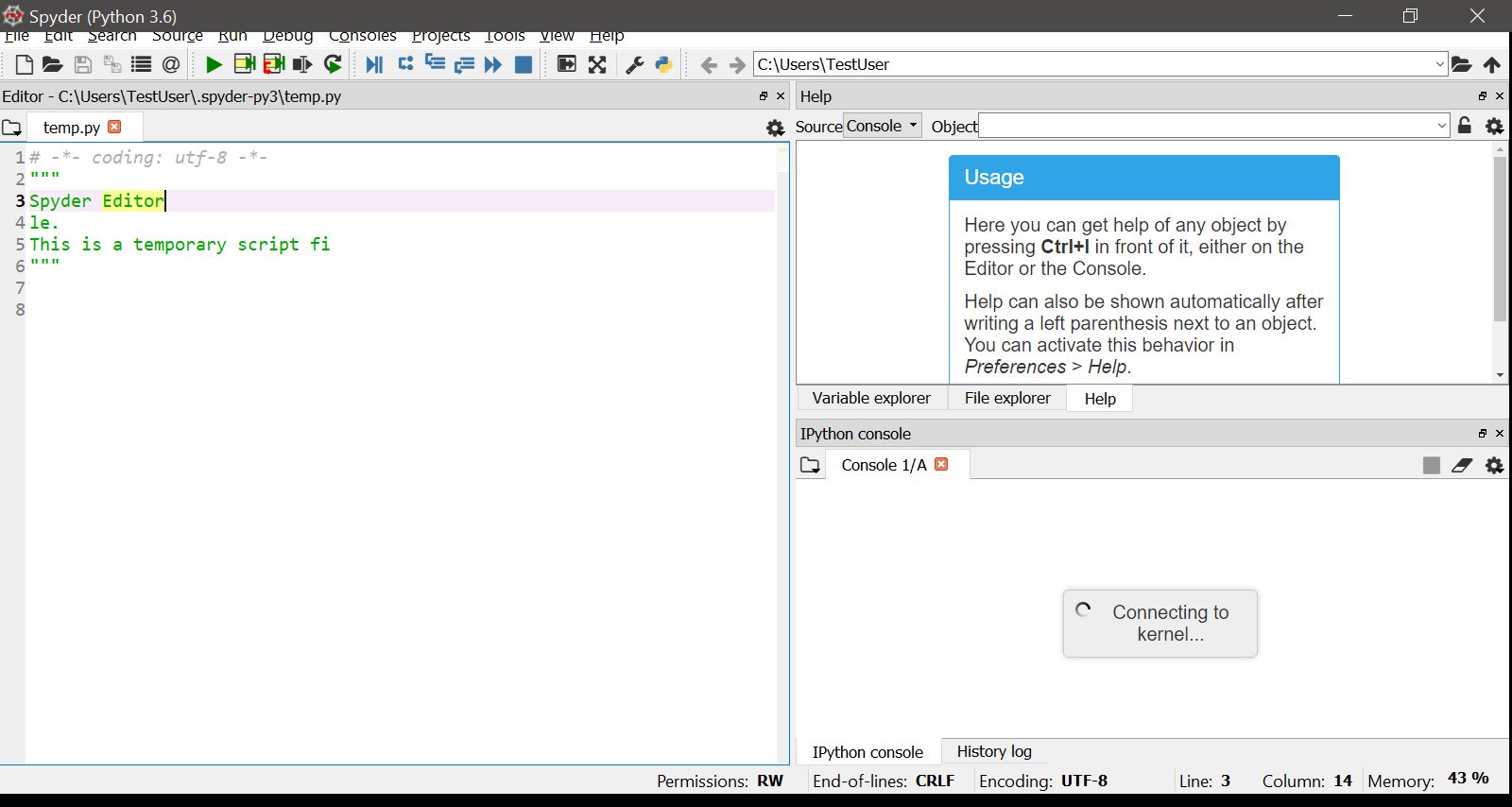Open the Tools menu
This screenshot has height=807, width=1512.
(x=506, y=36)
